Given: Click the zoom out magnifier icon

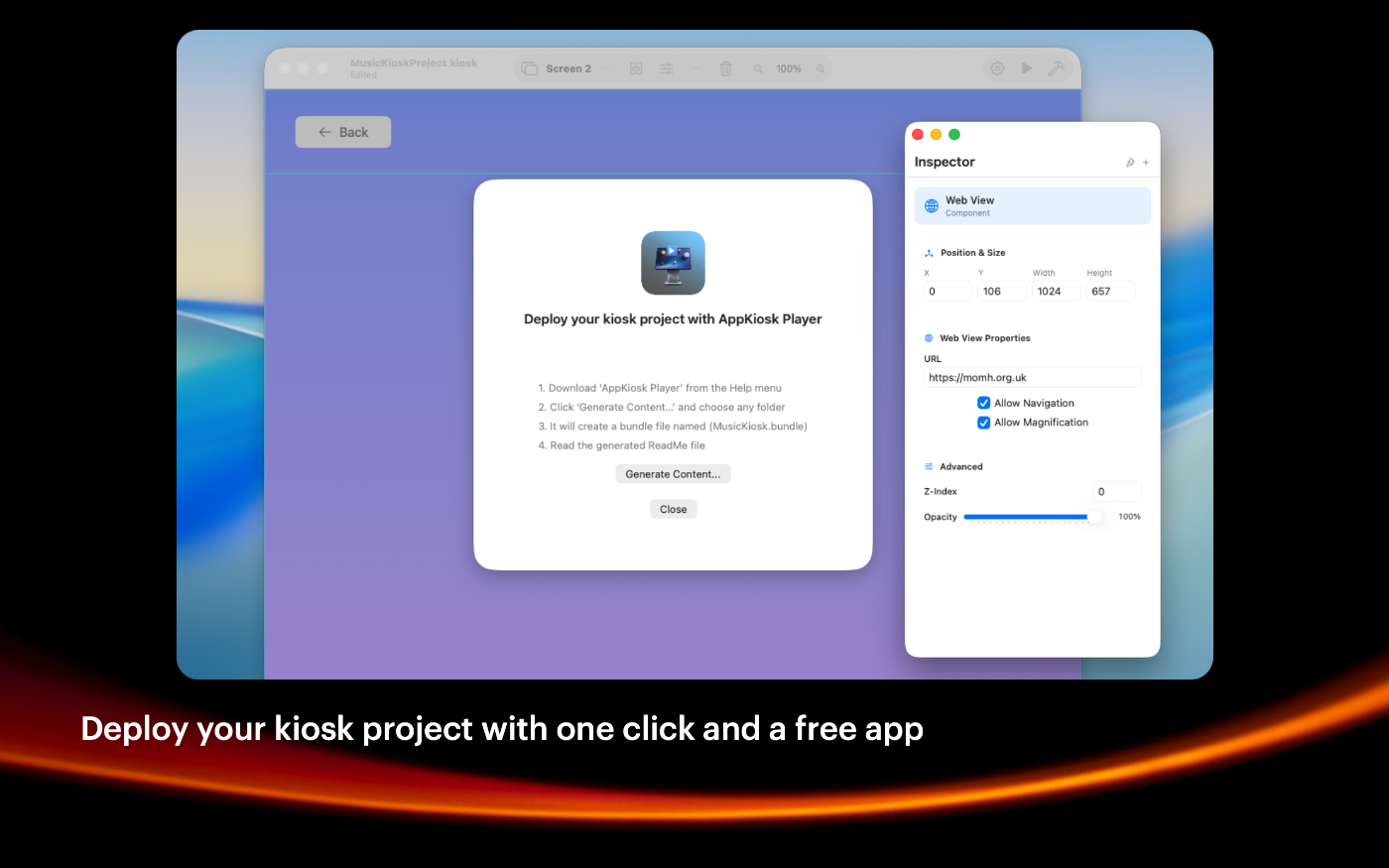Looking at the screenshot, I should 758,68.
